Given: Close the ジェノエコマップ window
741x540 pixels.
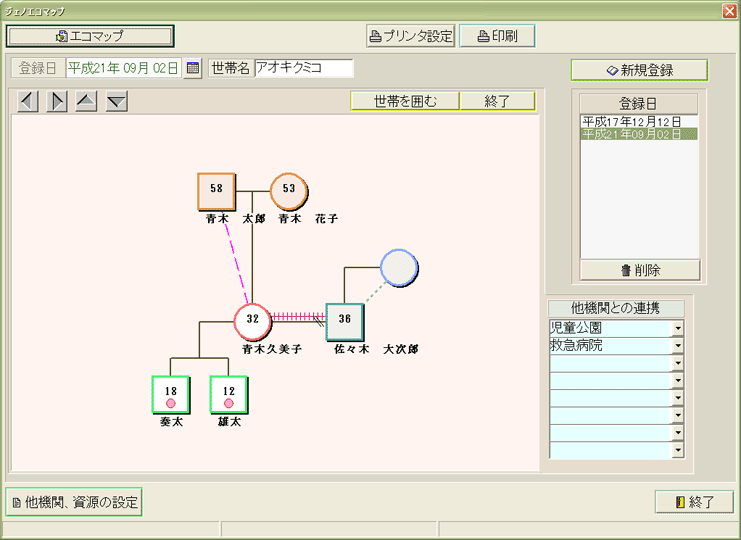Looking at the screenshot, I should tap(730, 11).
